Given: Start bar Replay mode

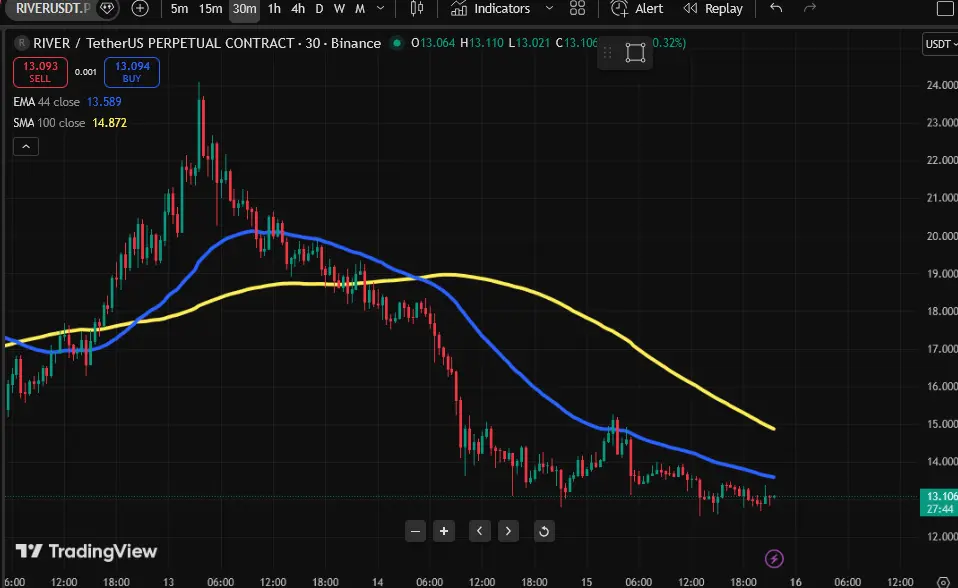Looking at the screenshot, I should [713, 9].
